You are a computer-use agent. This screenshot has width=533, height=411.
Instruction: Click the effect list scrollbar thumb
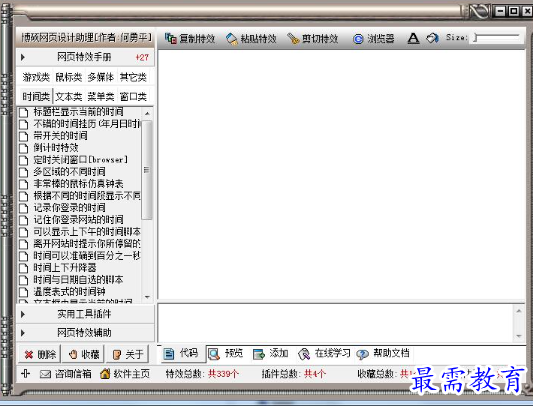click(147, 170)
